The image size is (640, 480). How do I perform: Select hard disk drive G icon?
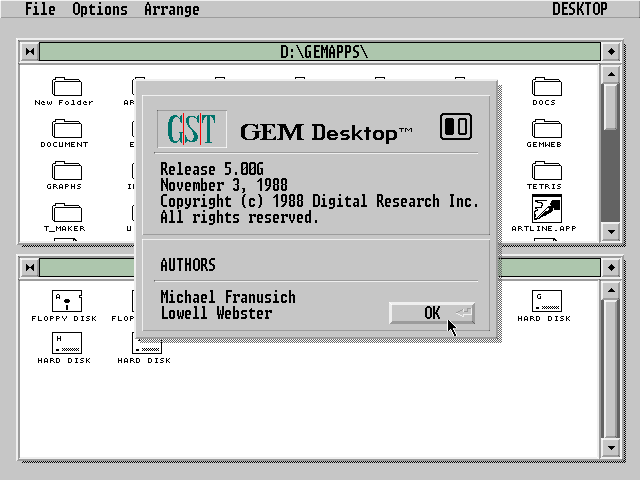coord(547,301)
